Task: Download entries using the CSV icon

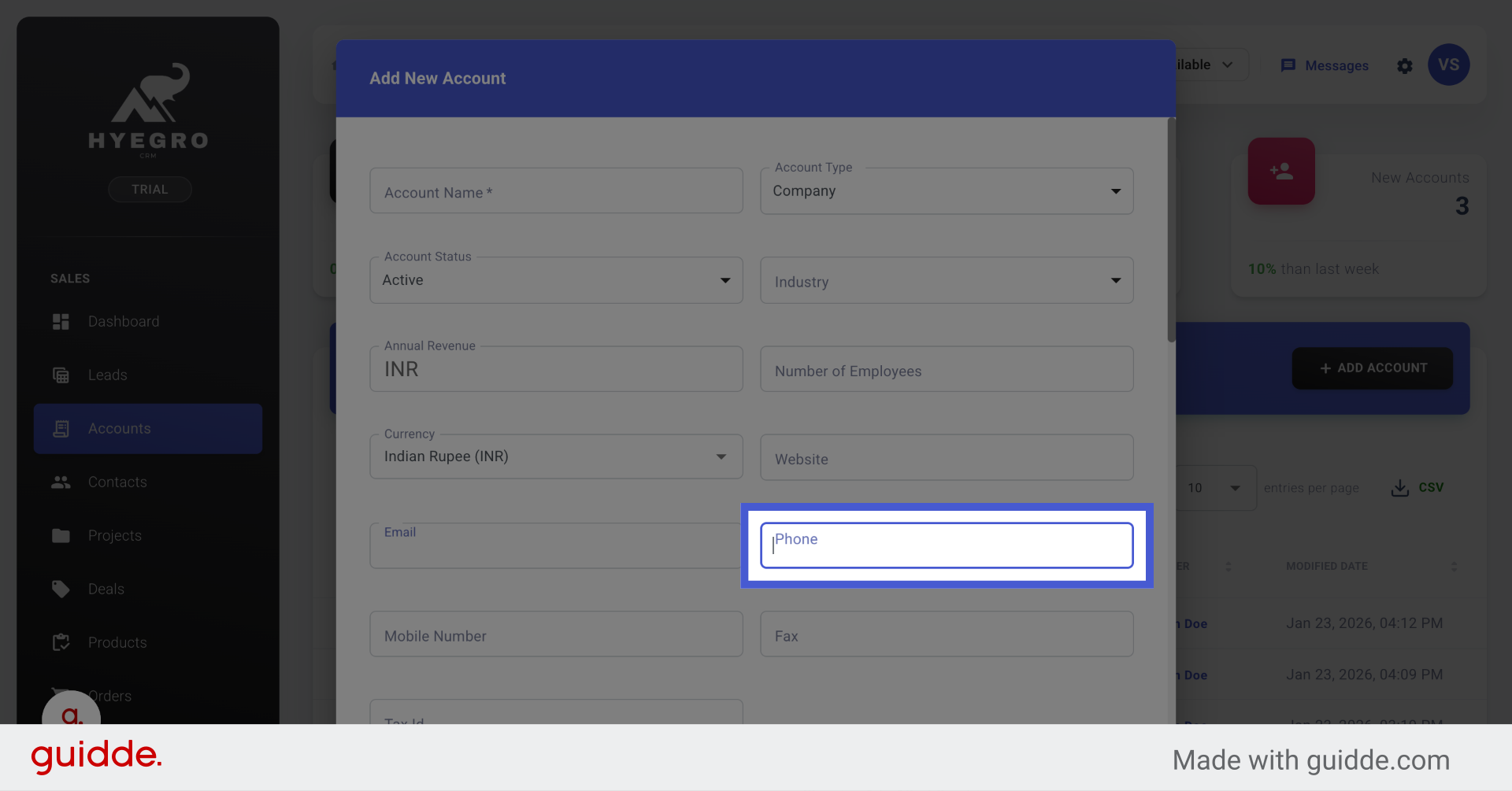Action: (x=1399, y=488)
